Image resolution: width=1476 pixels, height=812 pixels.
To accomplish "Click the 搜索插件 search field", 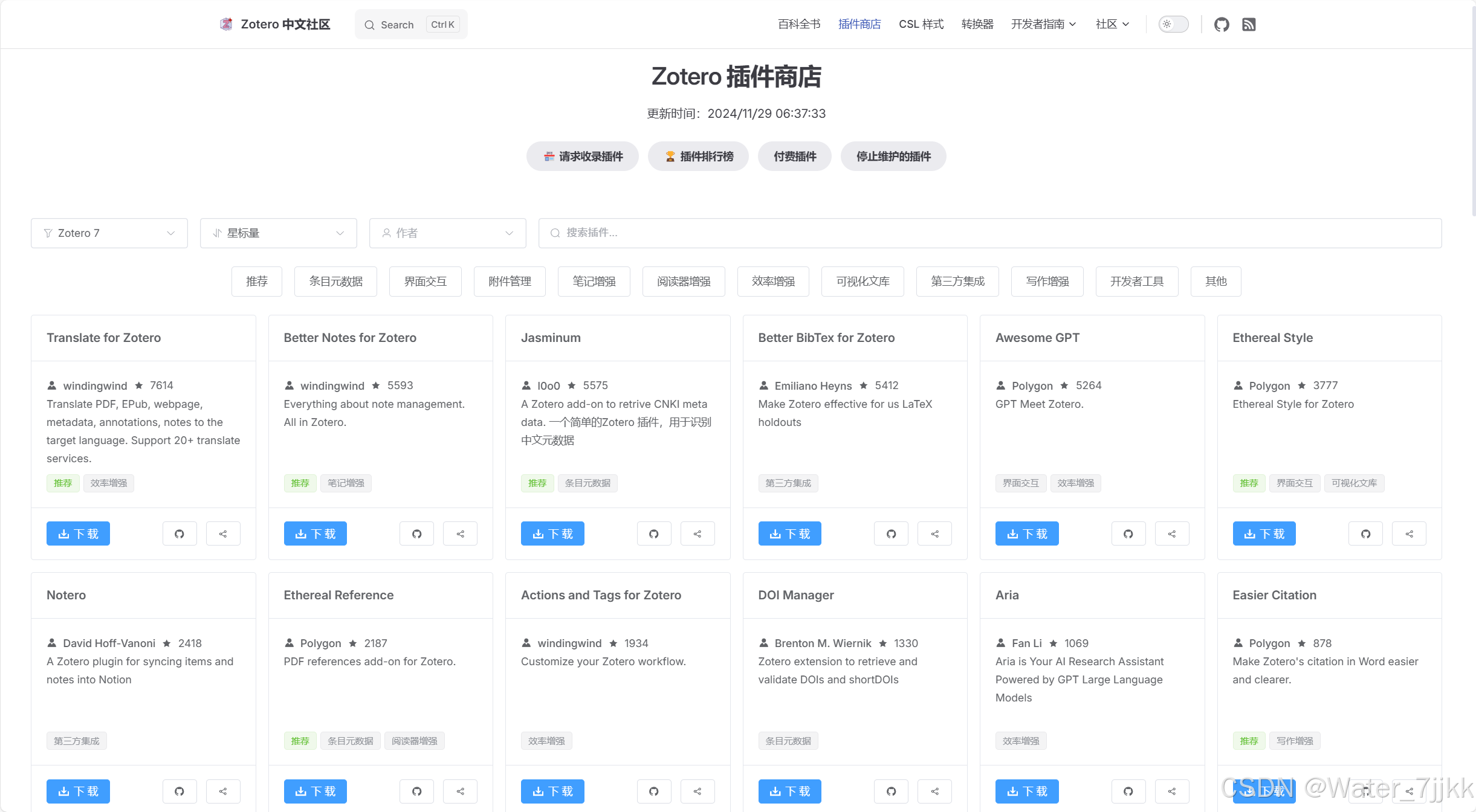I will point(990,233).
